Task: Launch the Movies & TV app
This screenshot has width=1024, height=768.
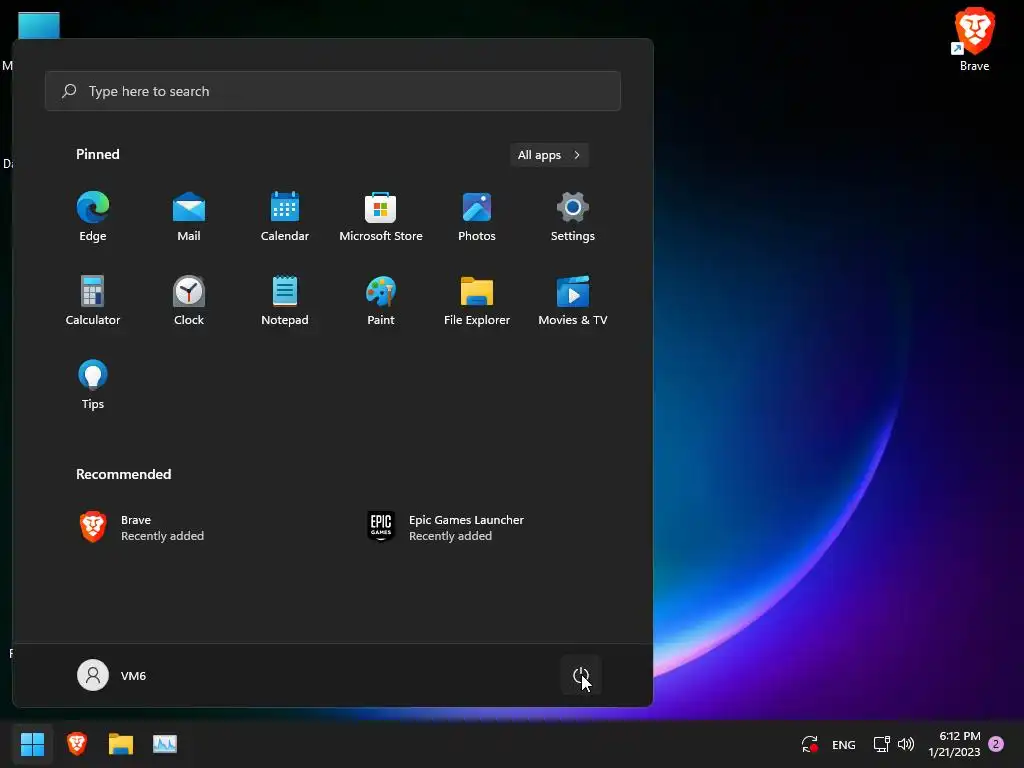Action: coord(573,300)
